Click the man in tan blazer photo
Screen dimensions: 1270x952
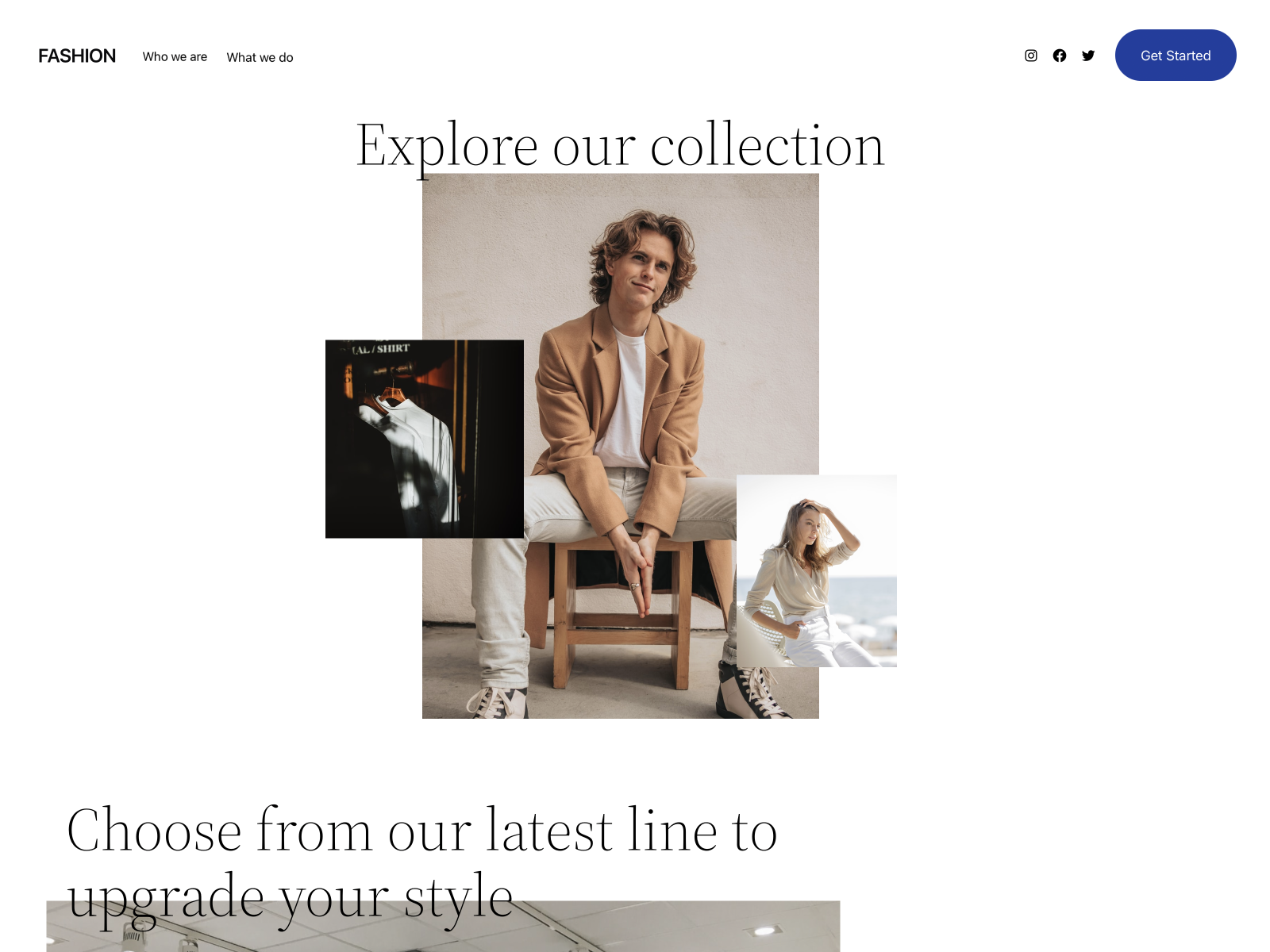coord(621,446)
